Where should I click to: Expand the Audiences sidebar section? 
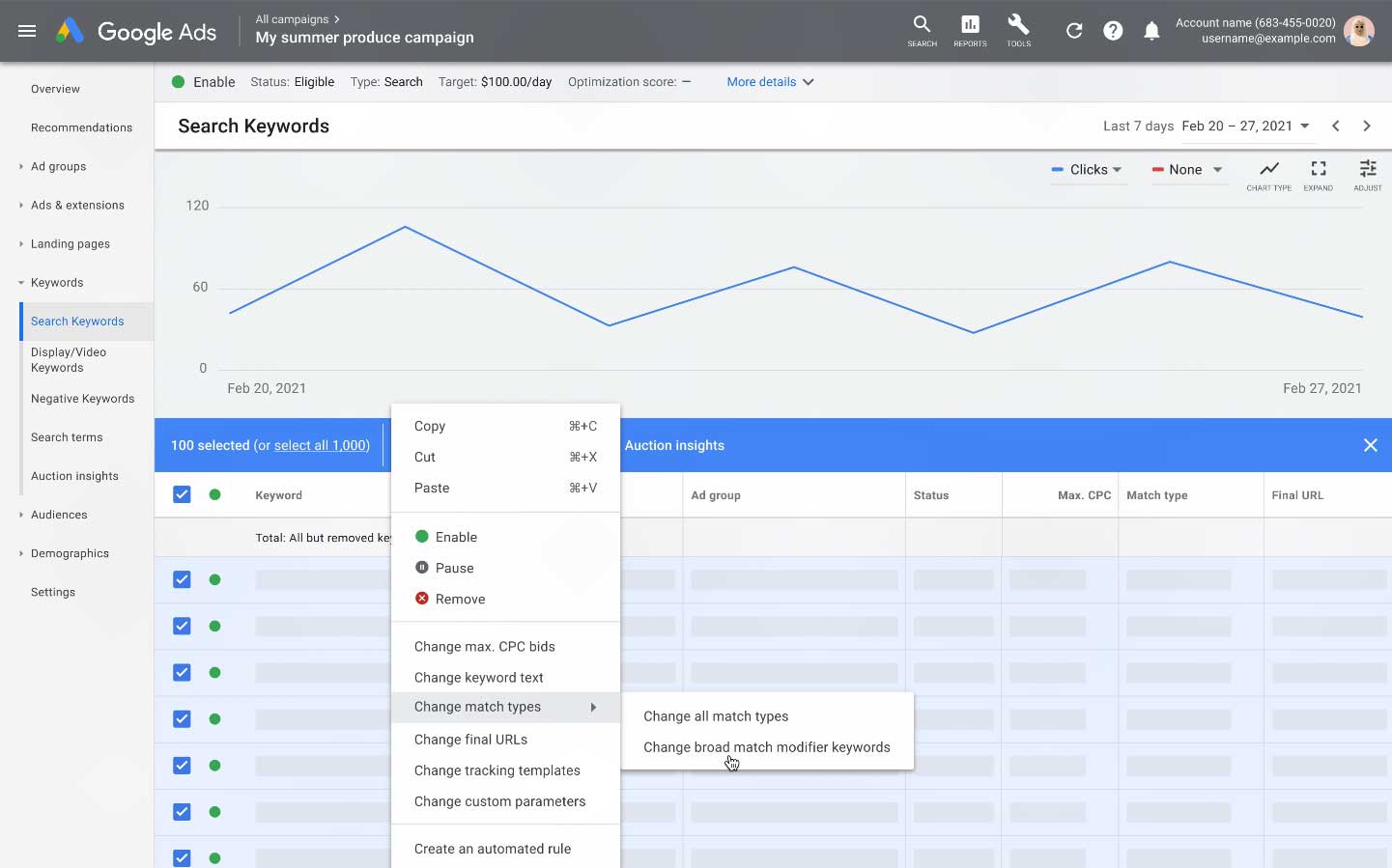(20, 515)
